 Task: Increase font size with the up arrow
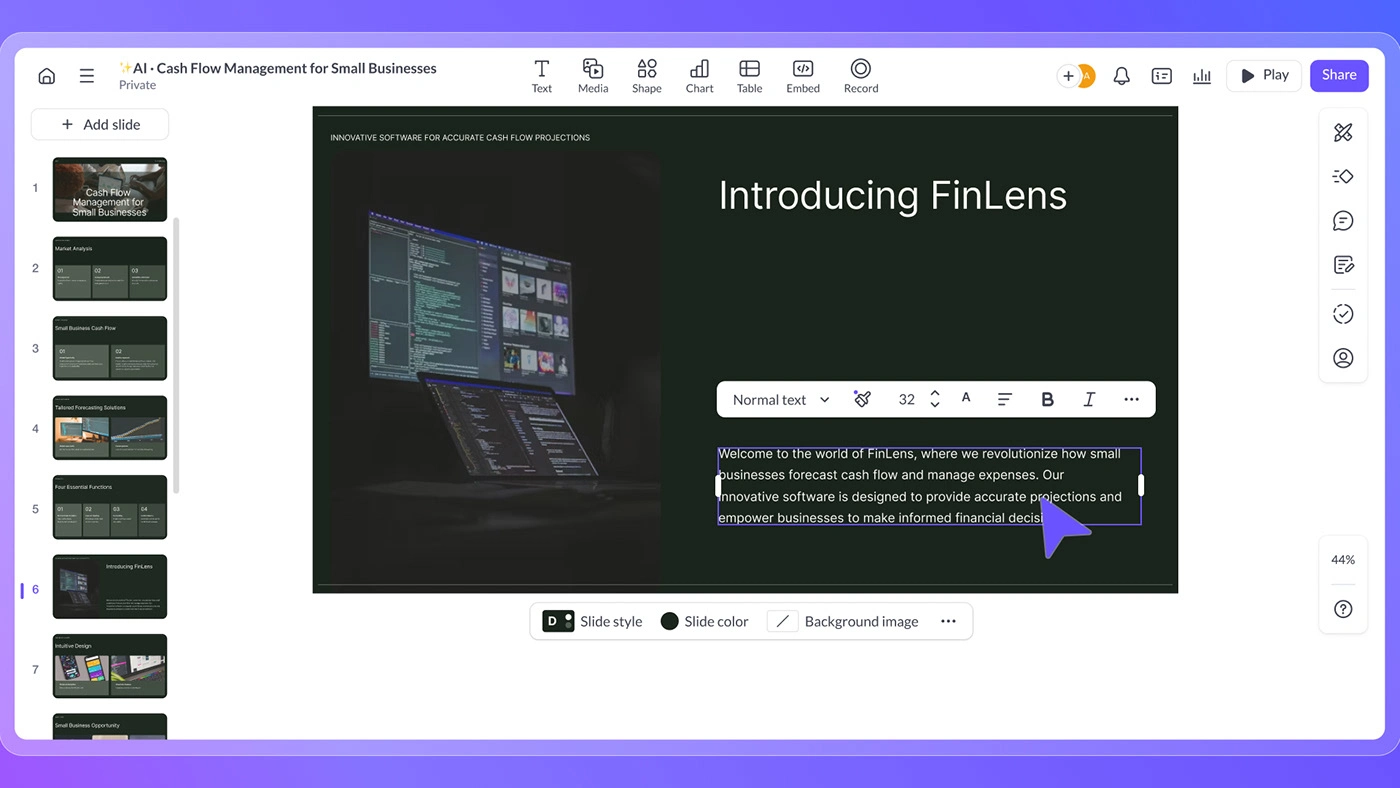pos(935,393)
